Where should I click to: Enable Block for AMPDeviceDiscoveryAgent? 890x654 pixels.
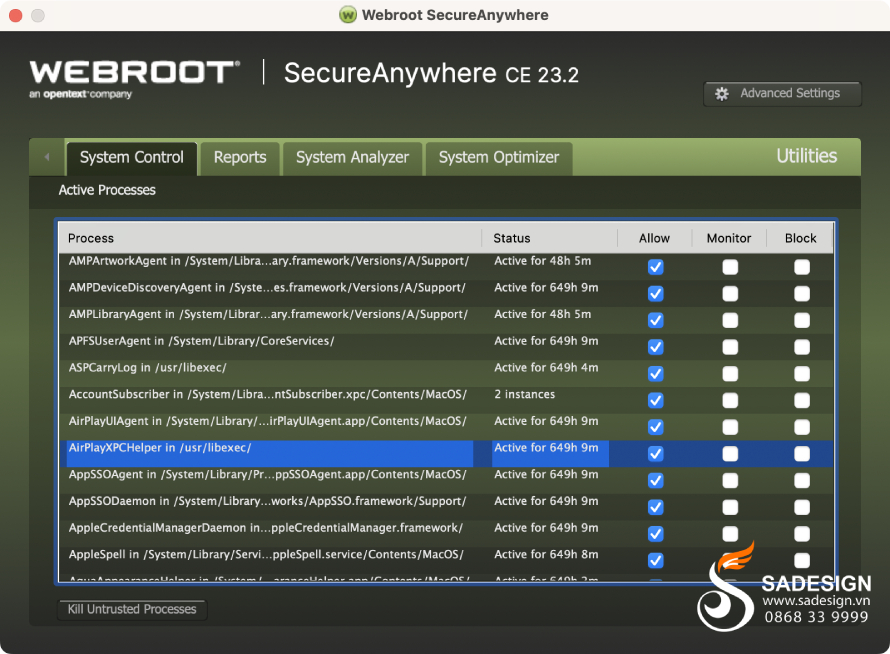click(x=802, y=294)
